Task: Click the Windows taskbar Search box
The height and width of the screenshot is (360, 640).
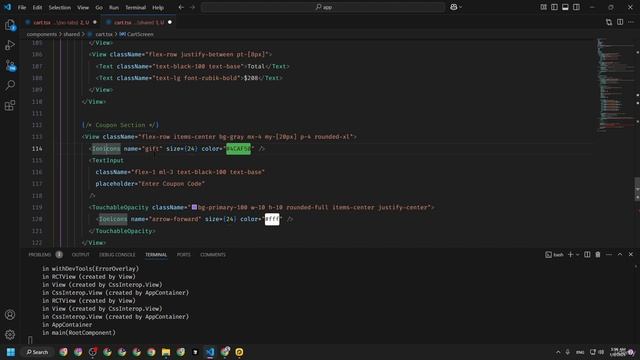Action: (38, 352)
